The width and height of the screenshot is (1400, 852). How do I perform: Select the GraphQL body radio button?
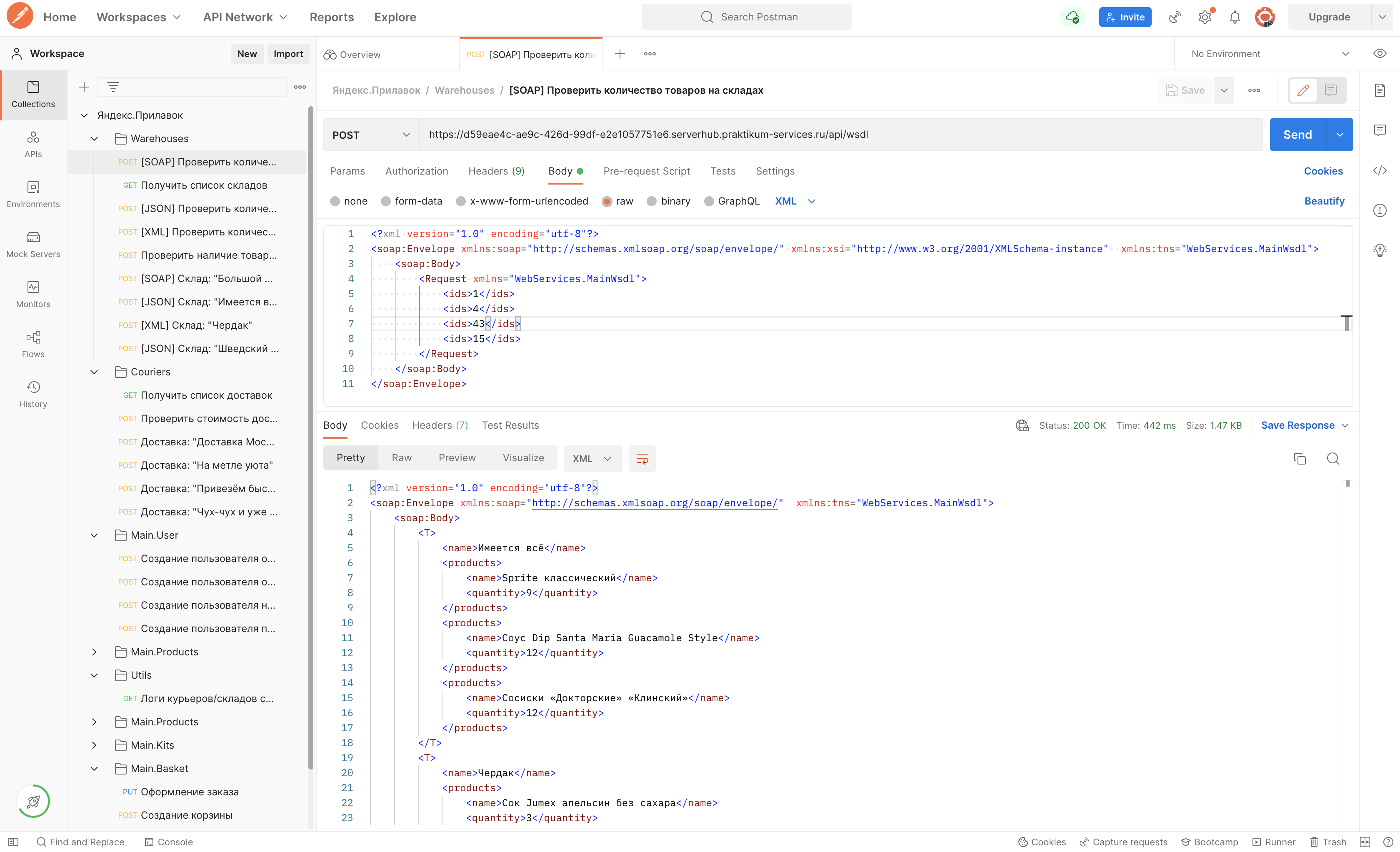coord(708,201)
